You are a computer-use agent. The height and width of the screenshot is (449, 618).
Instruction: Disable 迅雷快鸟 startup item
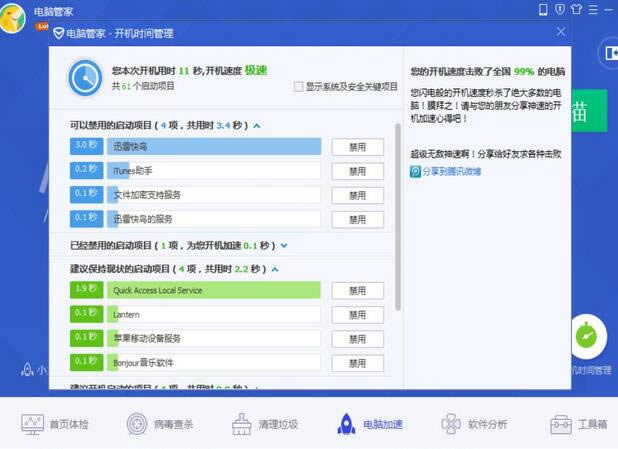point(357,147)
